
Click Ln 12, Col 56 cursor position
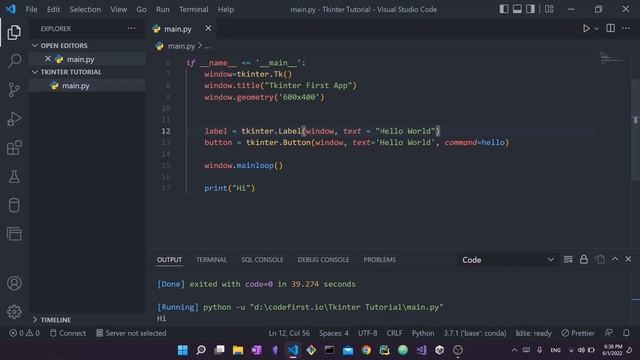click(x=289, y=333)
